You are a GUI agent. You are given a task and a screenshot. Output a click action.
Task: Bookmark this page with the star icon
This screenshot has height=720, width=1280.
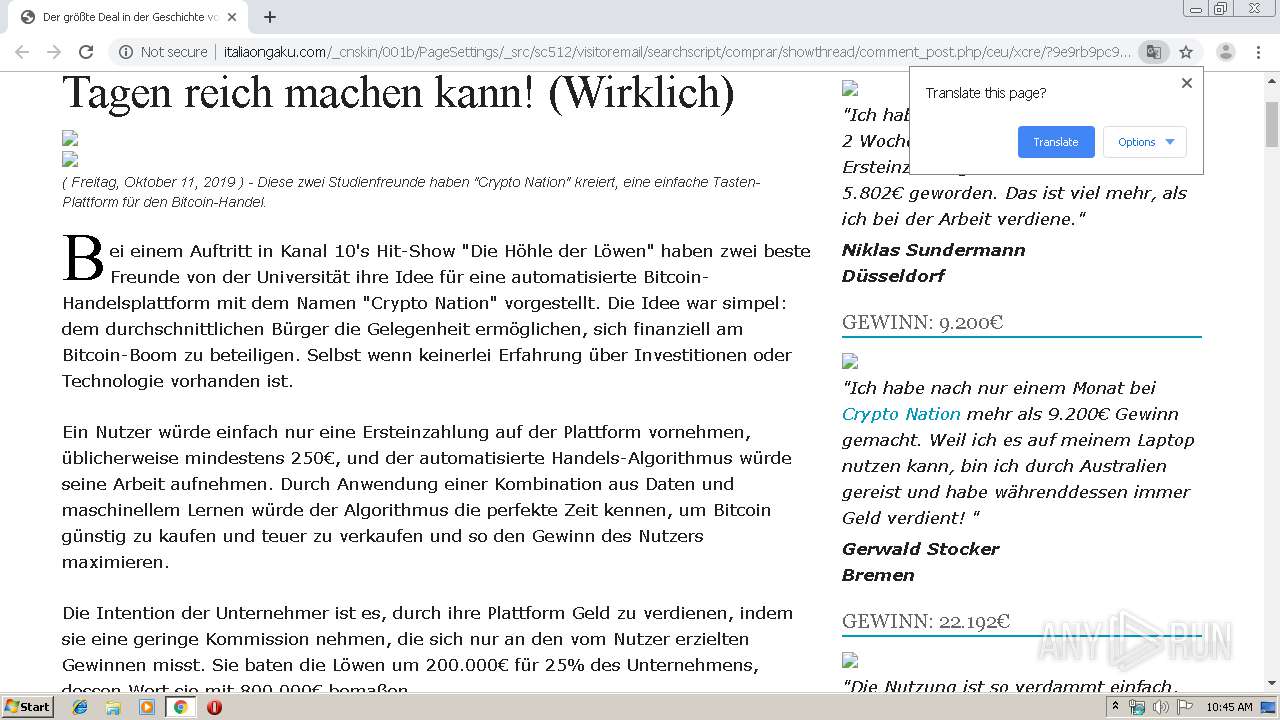1186,52
